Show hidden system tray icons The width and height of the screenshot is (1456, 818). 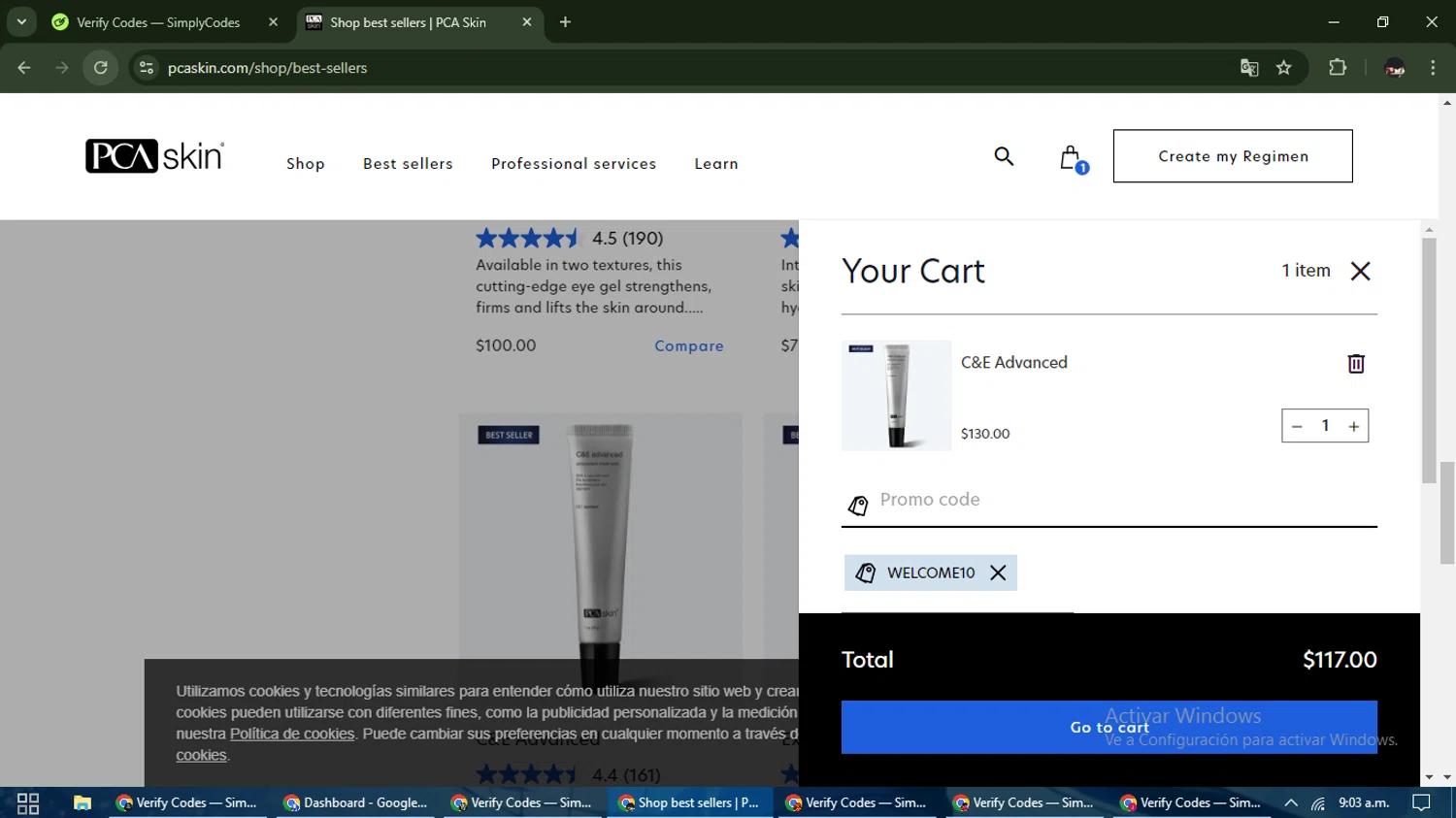click(1291, 803)
